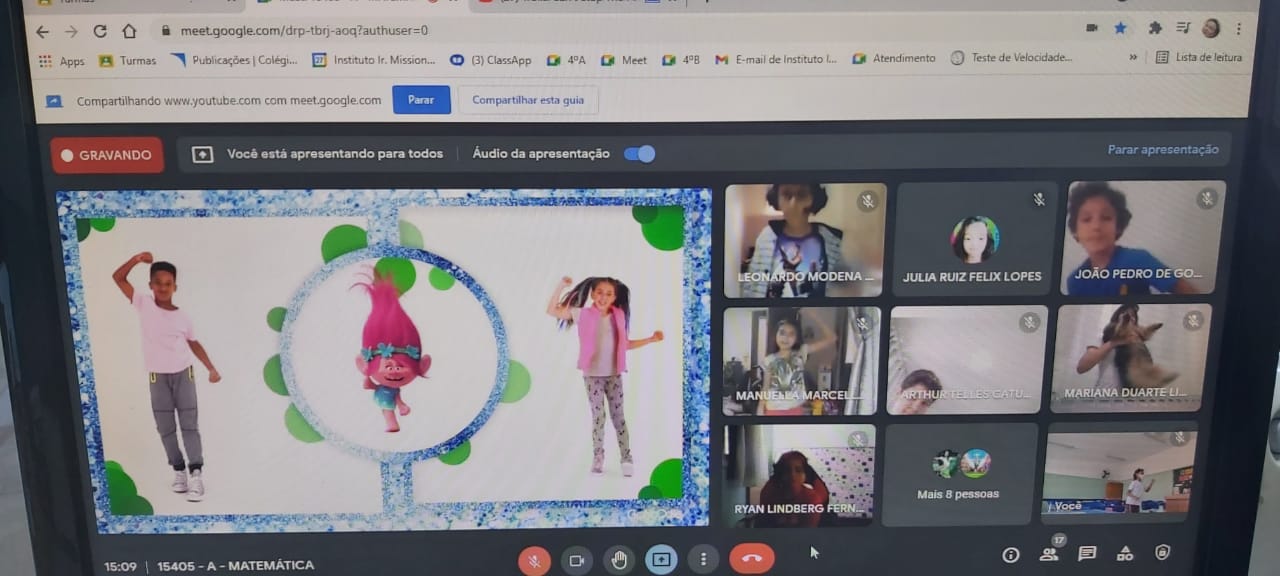Open the browser home page

[x=129, y=31]
